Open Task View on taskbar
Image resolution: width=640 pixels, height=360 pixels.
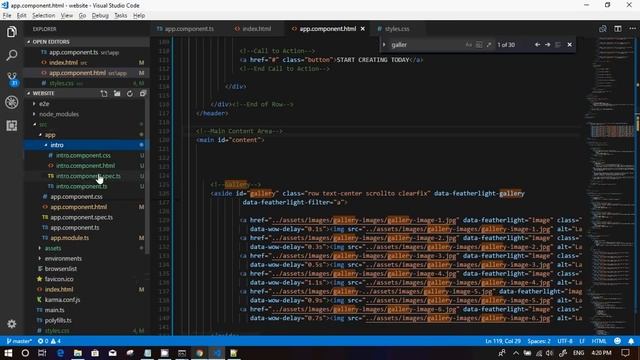(x=42, y=353)
